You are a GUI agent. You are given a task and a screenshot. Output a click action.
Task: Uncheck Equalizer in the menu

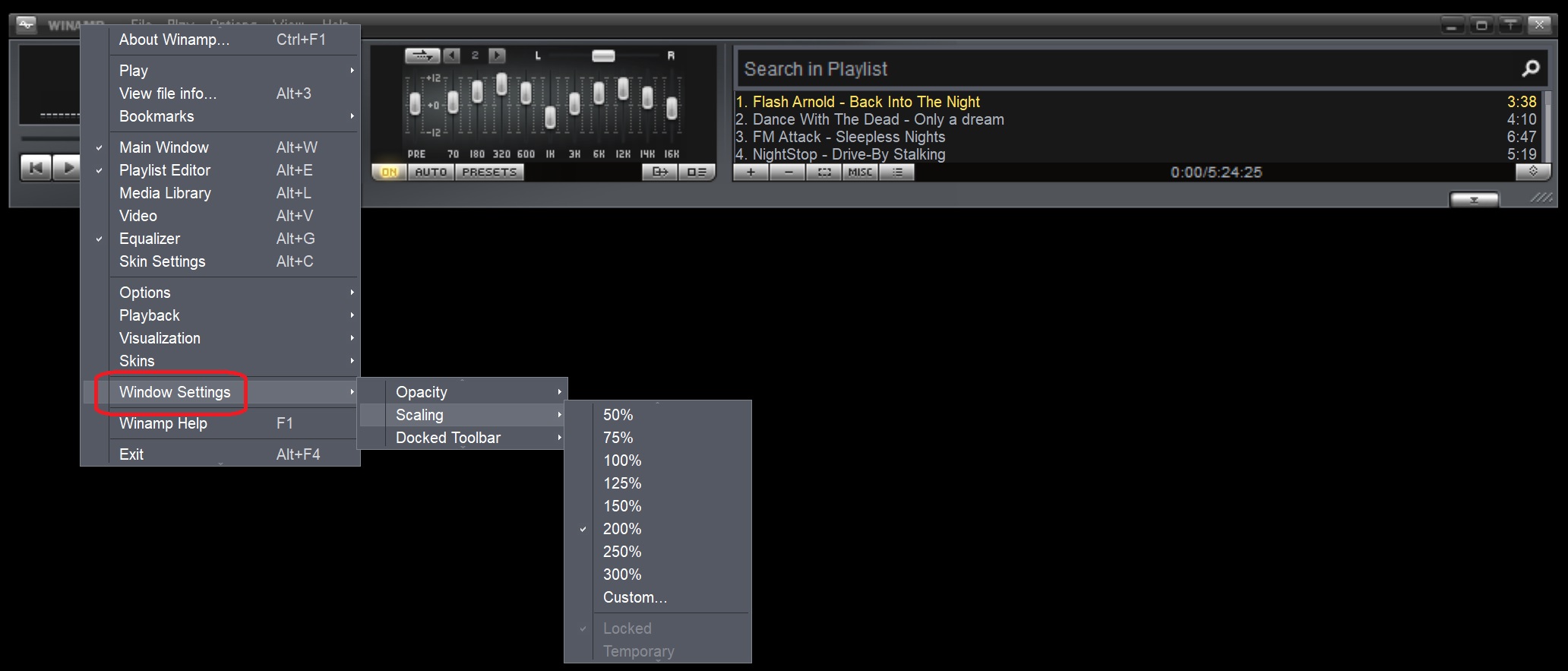tap(220, 239)
